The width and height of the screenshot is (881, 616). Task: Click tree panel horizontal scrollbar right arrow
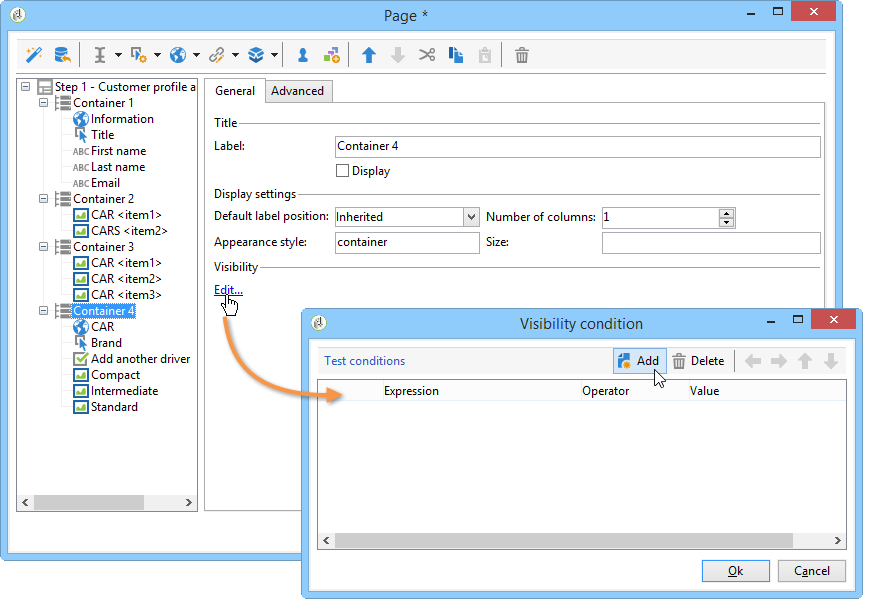pyautogui.click(x=189, y=502)
